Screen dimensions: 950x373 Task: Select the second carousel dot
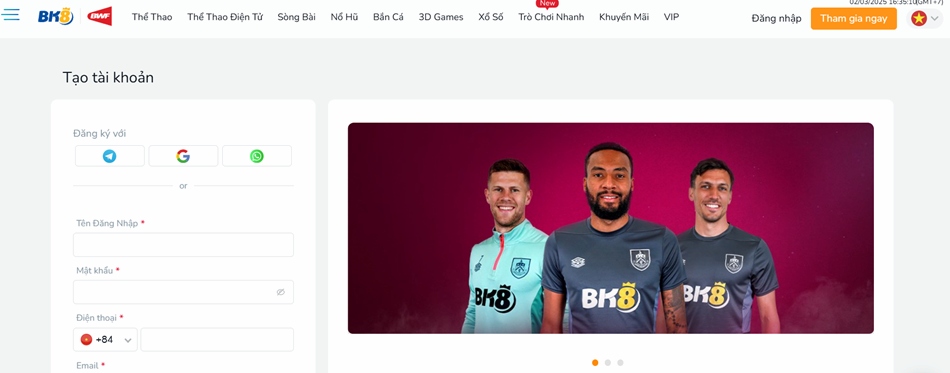click(608, 363)
